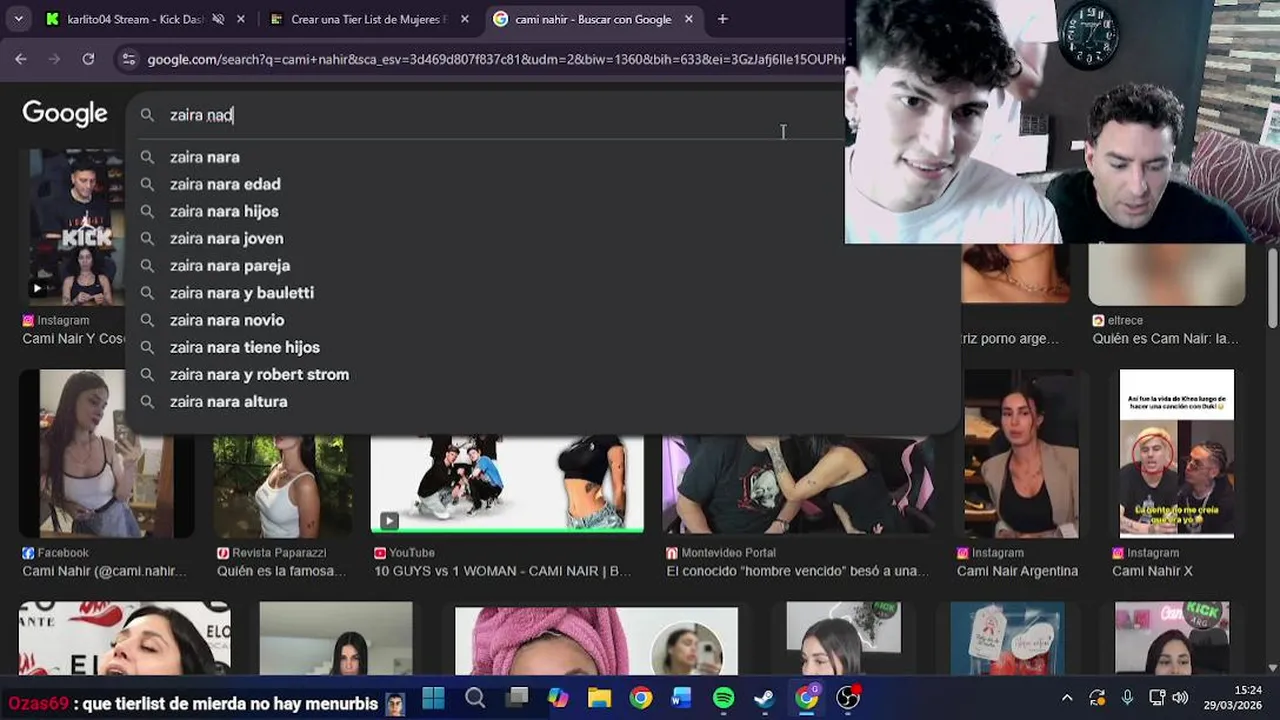Close the karlito04 Stream tab
1280x720 pixels.
click(x=241, y=19)
